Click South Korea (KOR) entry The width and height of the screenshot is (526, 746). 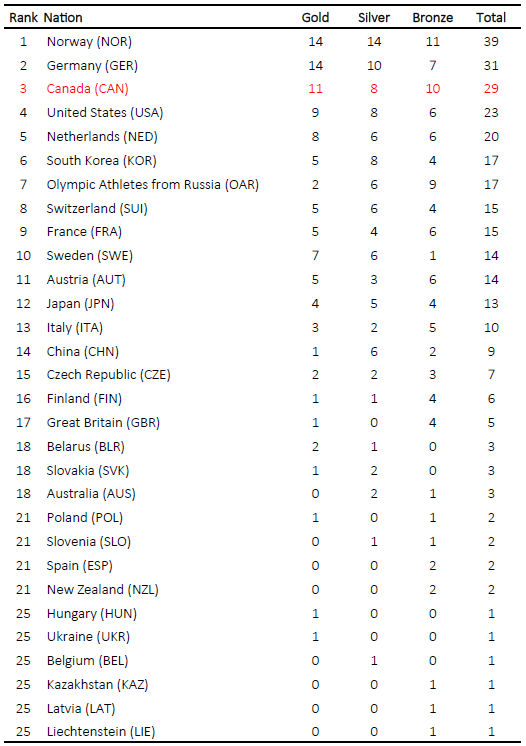coord(101,161)
